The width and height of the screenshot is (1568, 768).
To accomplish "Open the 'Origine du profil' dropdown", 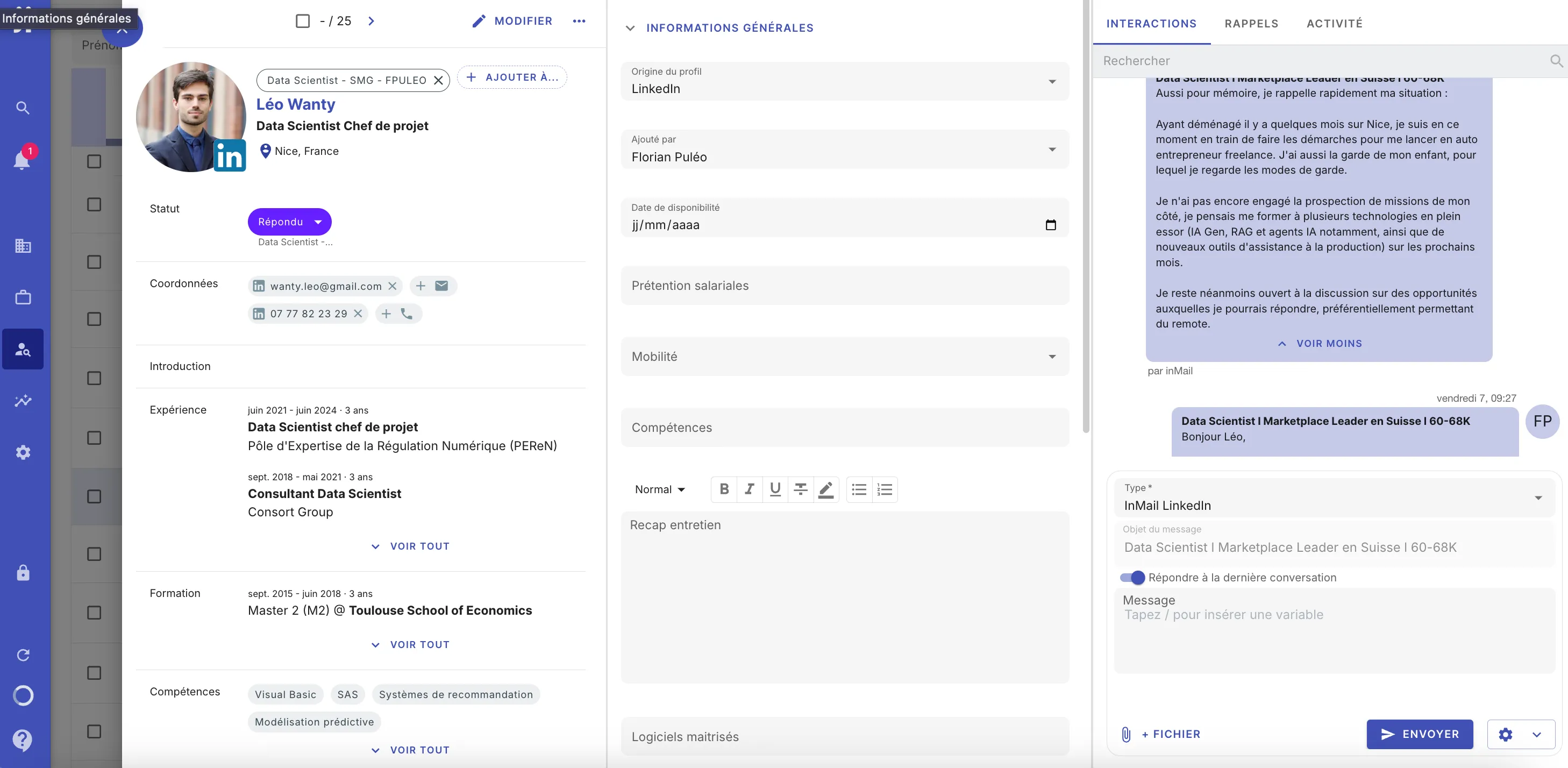I will [x=1052, y=82].
